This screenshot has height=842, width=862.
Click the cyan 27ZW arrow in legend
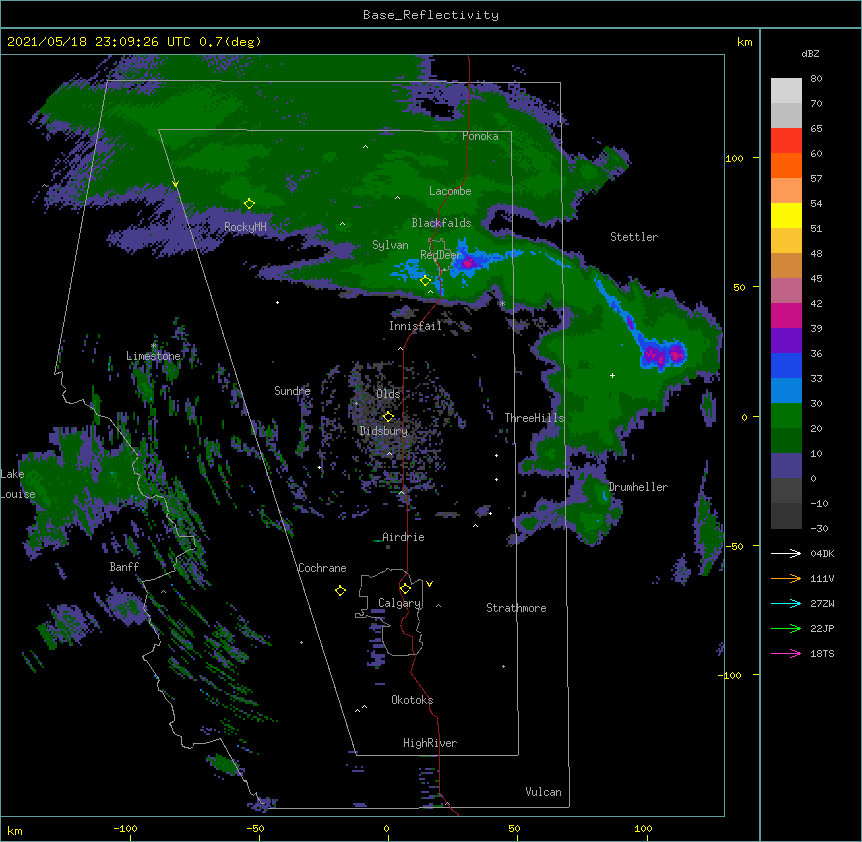[786, 603]
